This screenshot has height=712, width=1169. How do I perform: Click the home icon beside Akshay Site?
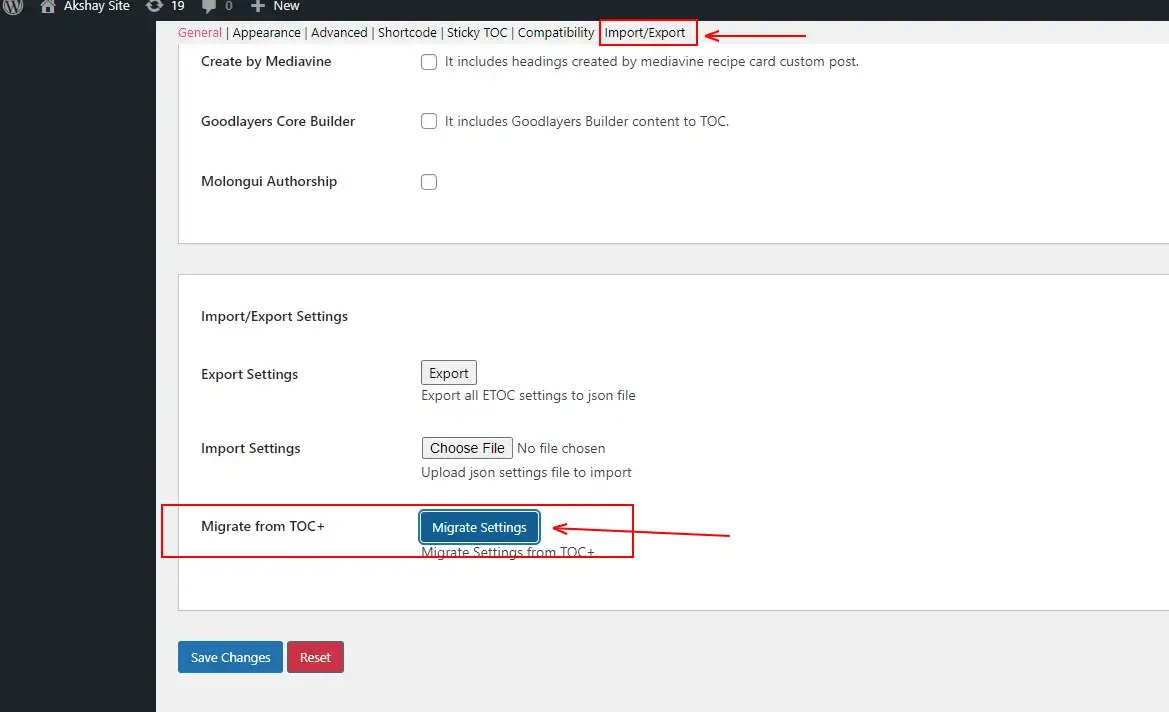[48, 6]
